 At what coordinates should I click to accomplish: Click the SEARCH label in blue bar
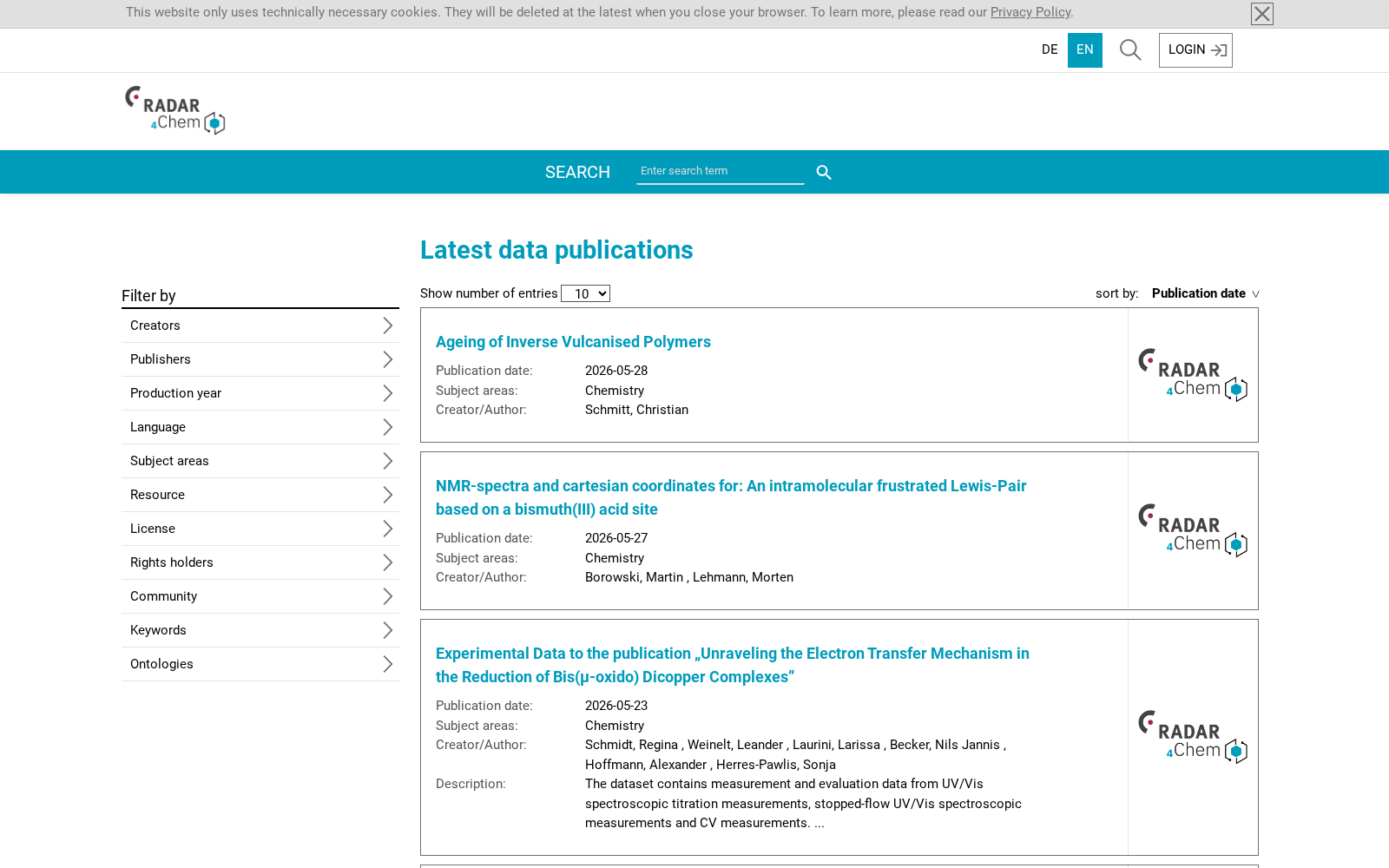577,172
